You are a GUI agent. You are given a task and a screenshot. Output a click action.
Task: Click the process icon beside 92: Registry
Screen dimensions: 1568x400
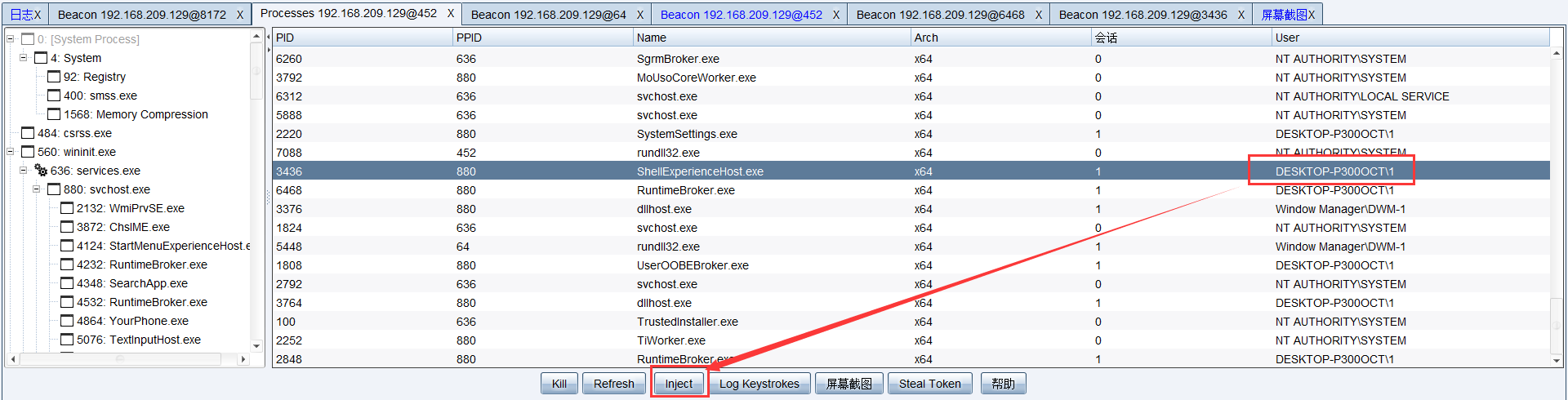point(54,77)
